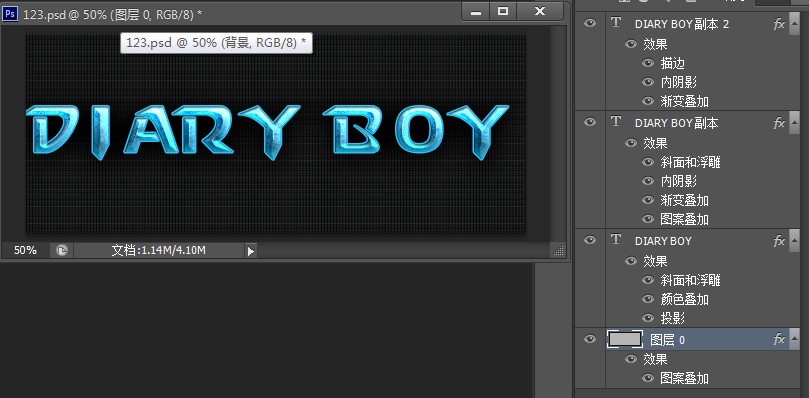This screenshot has width=809, height=398.
Task: Hide the DIARY BOY 副本 layer
Action: [590, 122]
